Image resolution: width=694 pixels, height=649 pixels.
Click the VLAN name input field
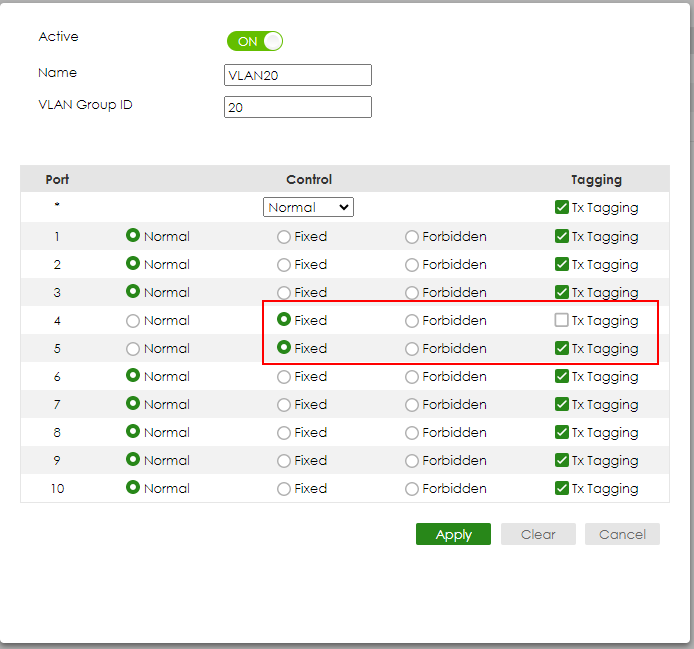pos(298,75)
